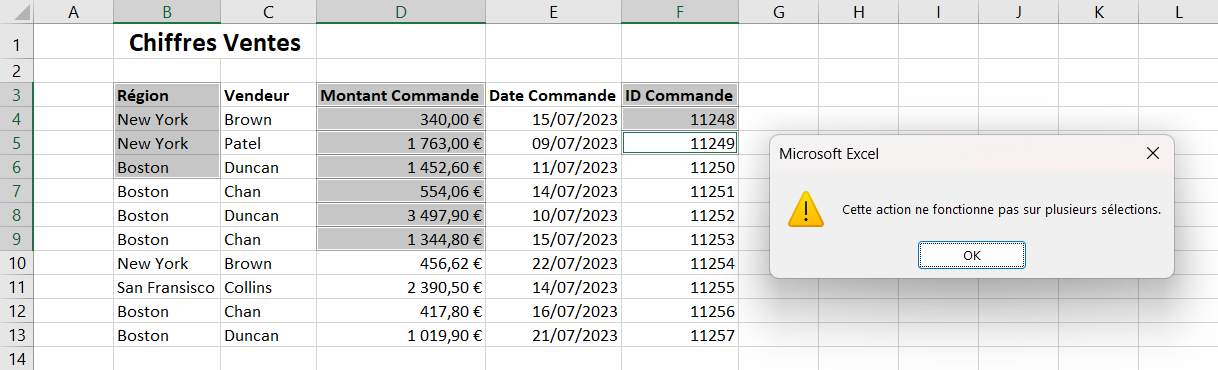The width and height of the screenshot is (1218, 370).
Task: Select the date cell 14/07/2023 in row 7
Action: 553,191
